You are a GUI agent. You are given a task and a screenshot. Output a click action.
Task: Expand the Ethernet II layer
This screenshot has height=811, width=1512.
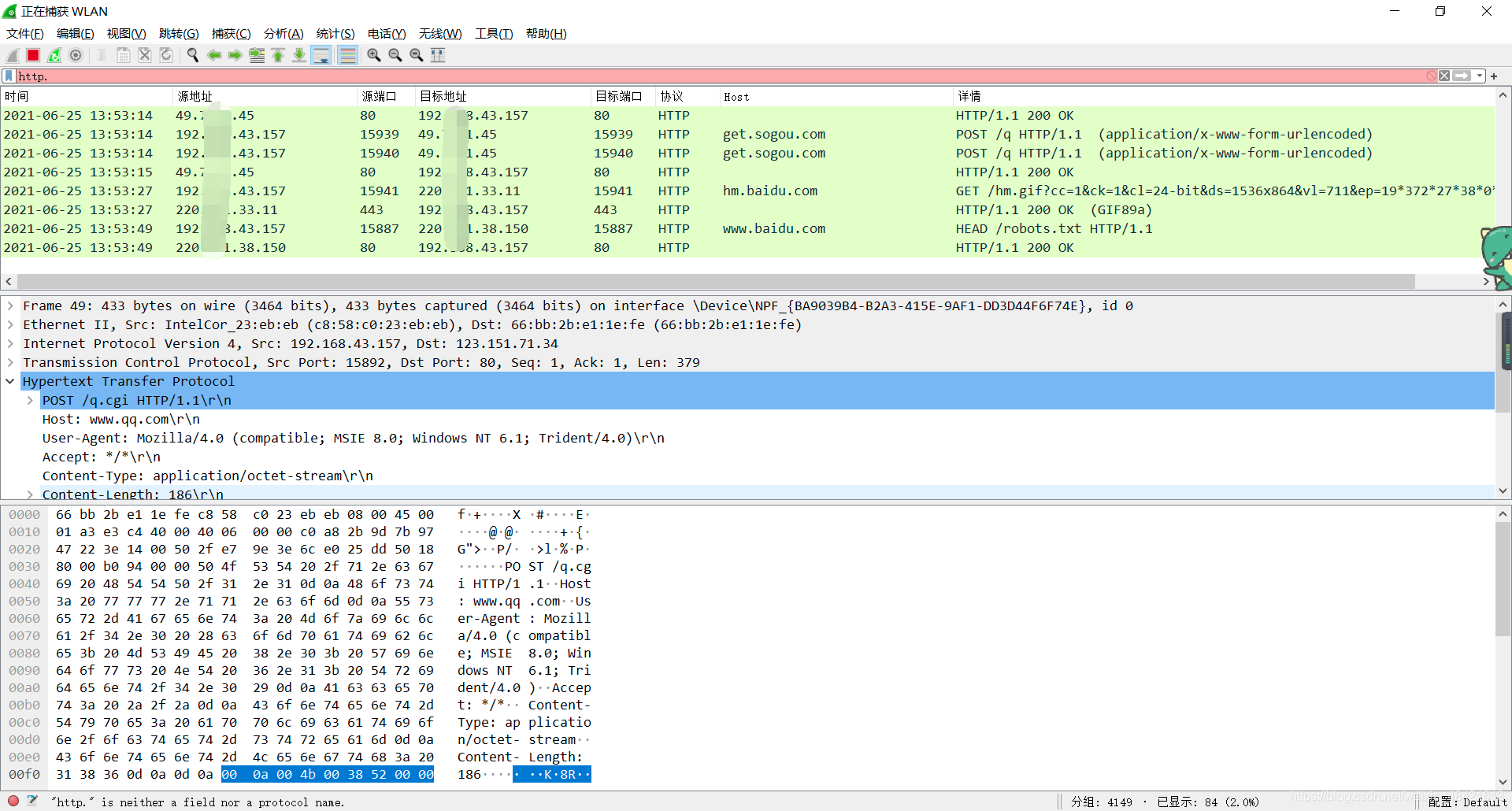[x=10, y=324]
